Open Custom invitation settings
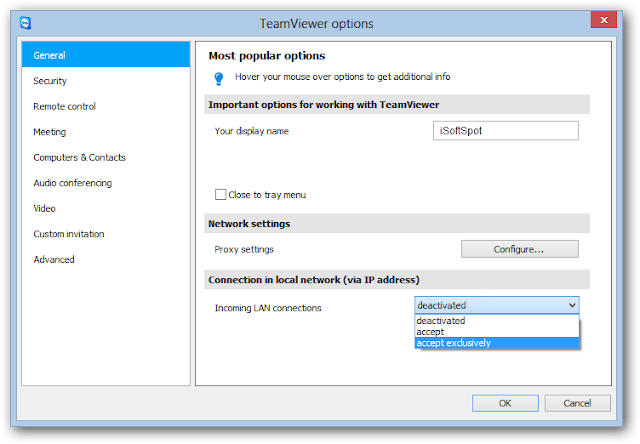This screenshot has width=640, height=444. point(106,234)
